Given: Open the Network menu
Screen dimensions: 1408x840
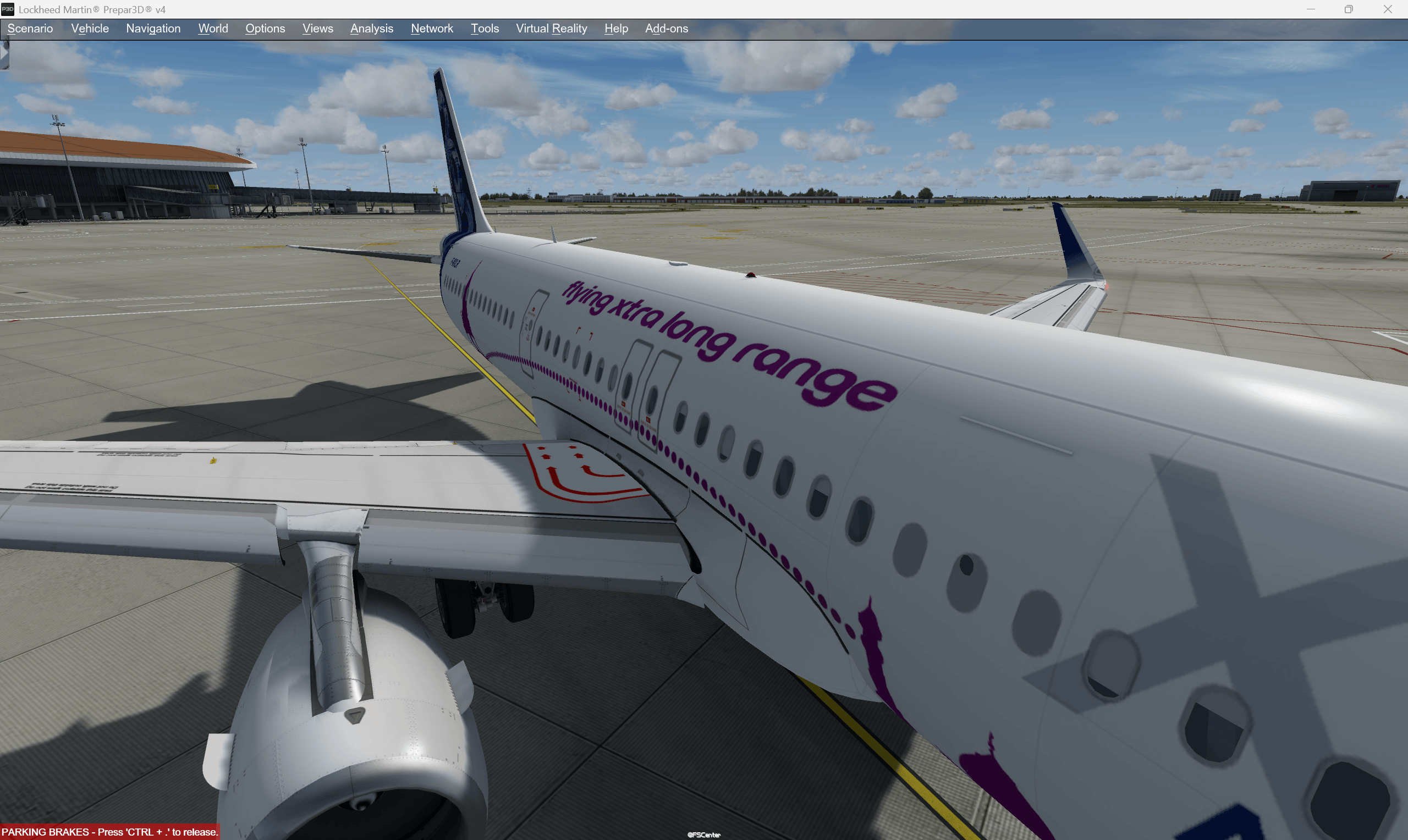Looking at the screenshot, I should click(x=432, y=28).
